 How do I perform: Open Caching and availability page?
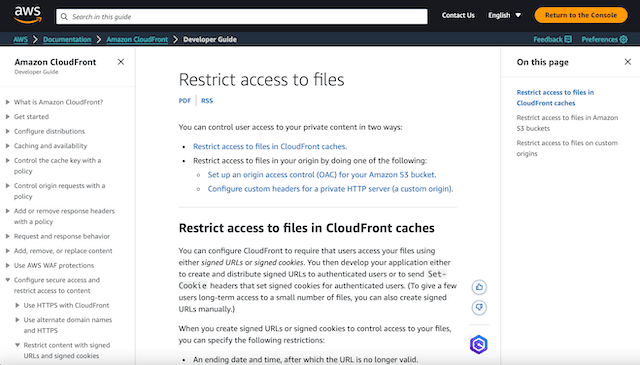[51, 146]
